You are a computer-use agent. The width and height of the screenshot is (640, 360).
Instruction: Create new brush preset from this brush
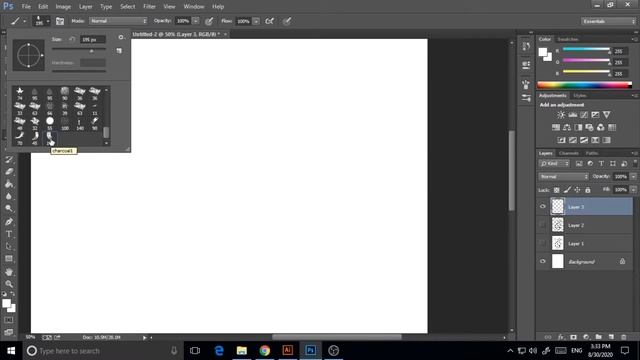tap(119, 51)
